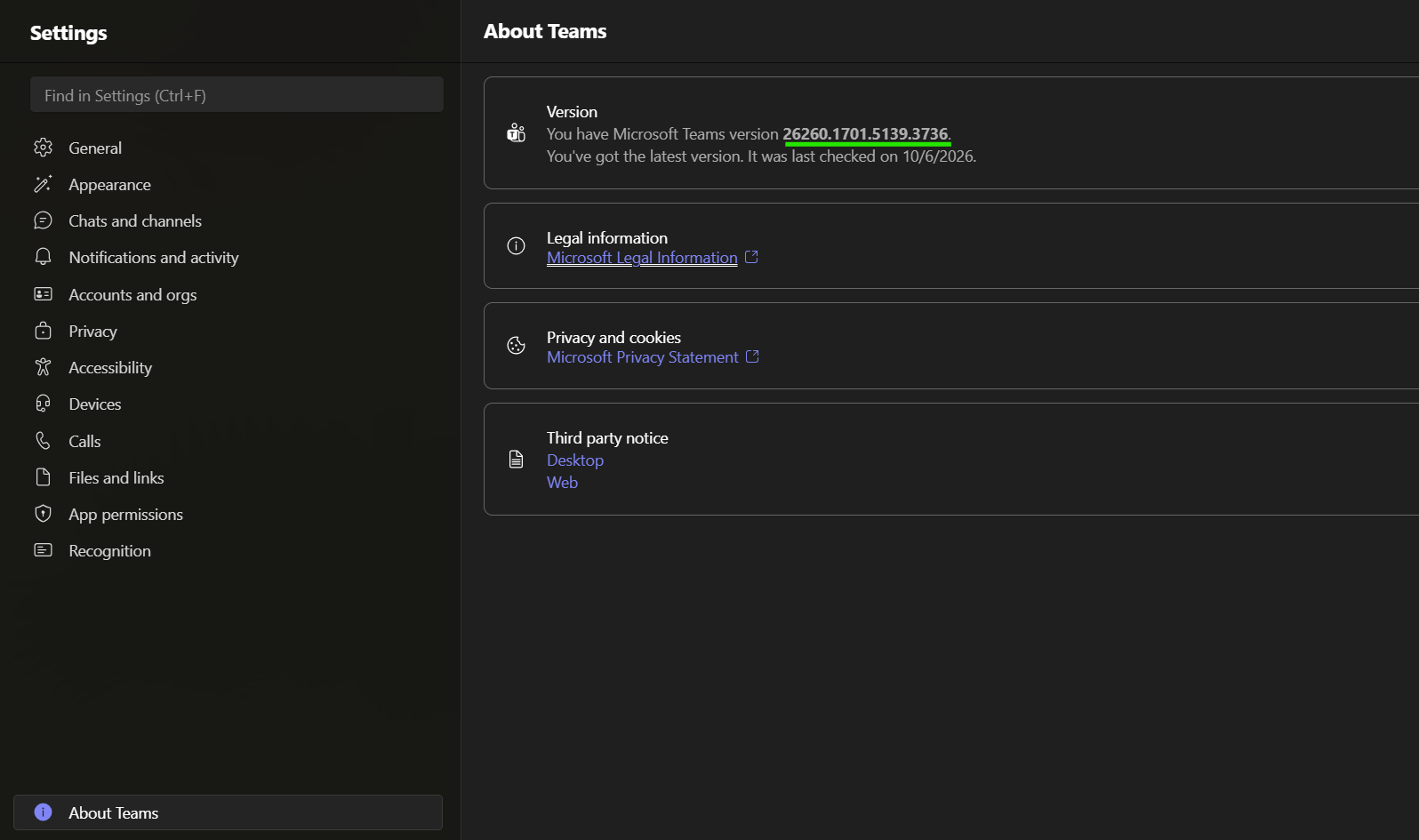Click the Files and links document icon
This screenshot has height=840, width=1419.
click(43, 477)
